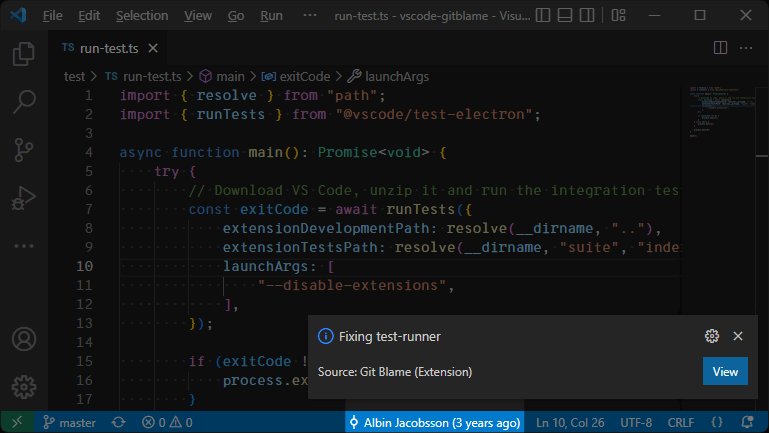Open Customize Layout options

(618, 15)
